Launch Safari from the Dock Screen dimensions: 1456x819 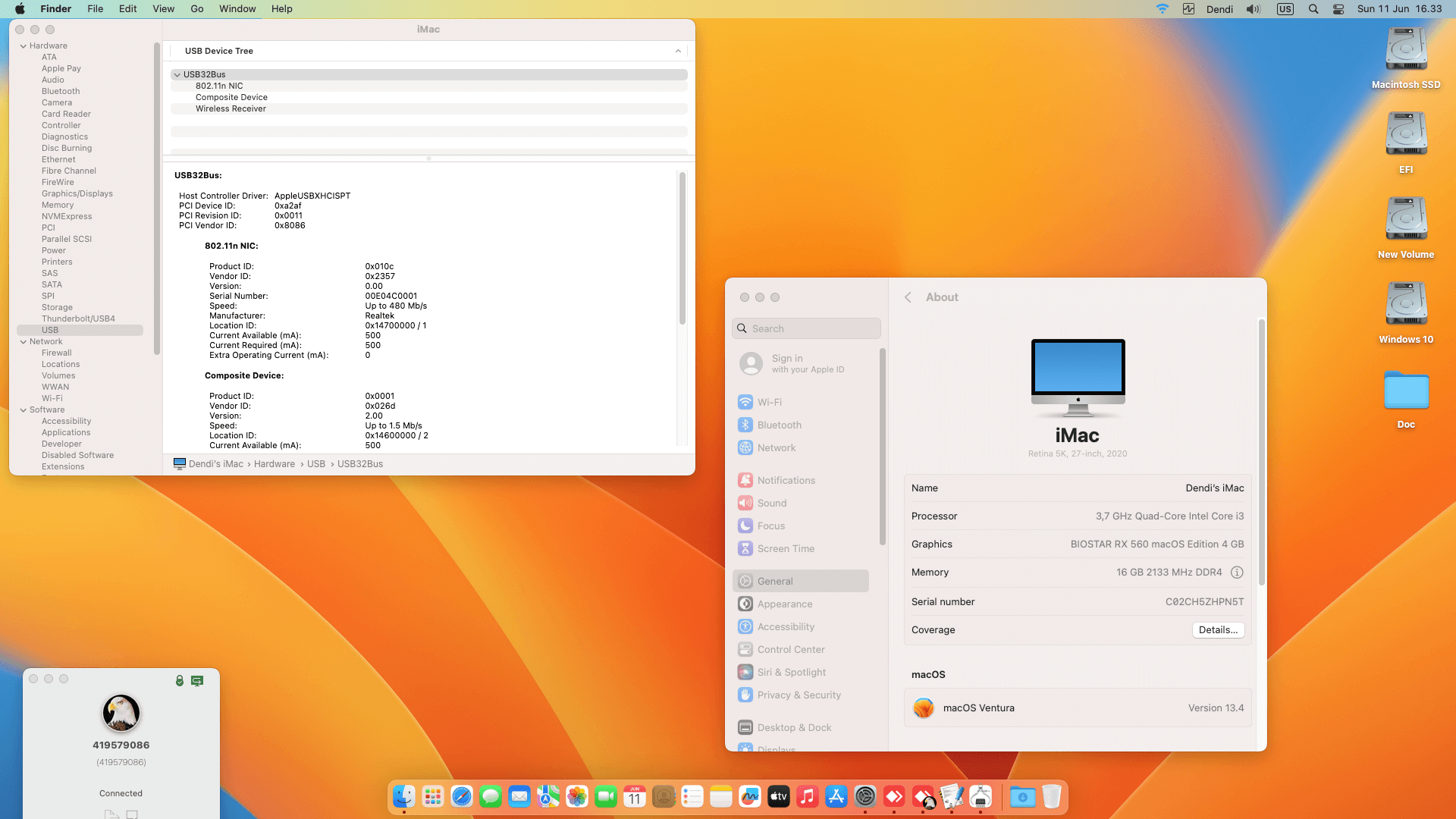click(462, 797)
